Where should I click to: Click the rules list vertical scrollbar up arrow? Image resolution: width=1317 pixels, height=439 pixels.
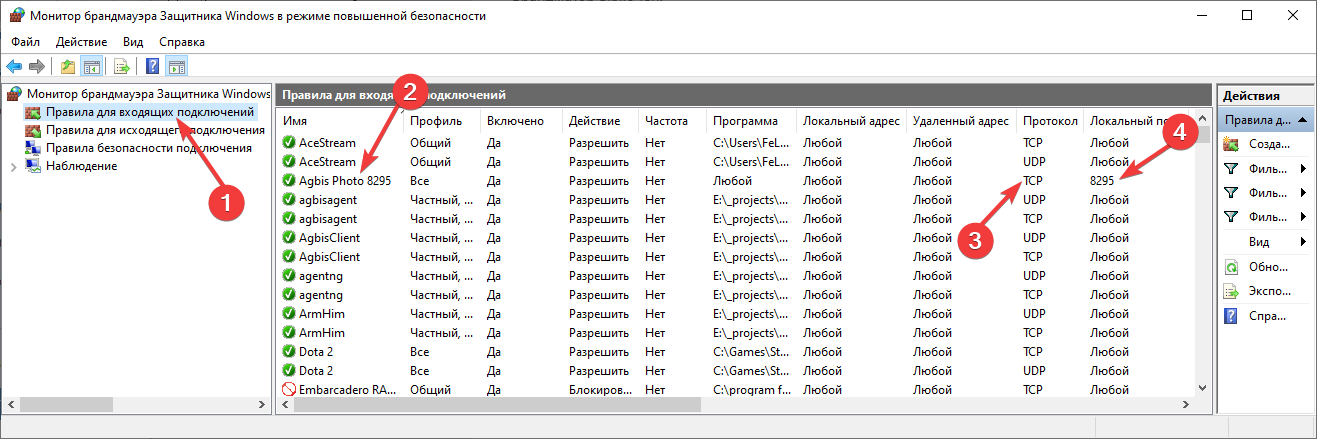(1204, 119)
